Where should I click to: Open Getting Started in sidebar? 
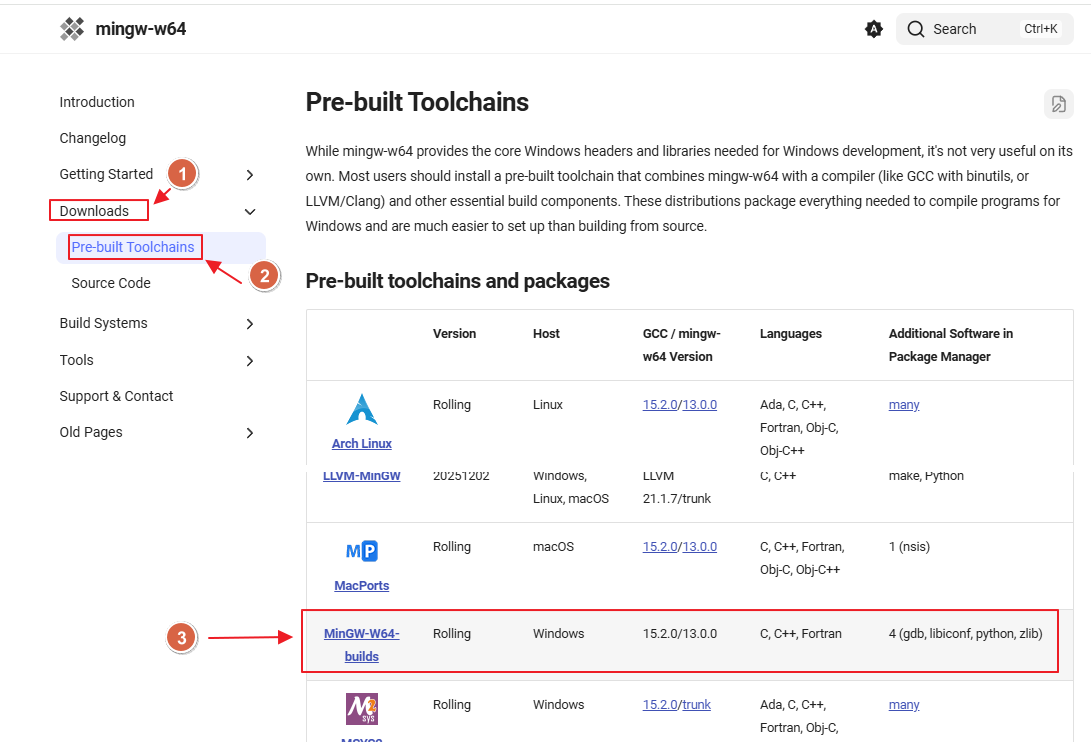coord(106,174)
